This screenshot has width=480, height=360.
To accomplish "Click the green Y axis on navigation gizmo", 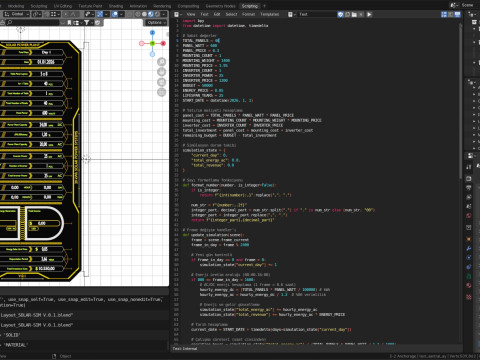I will pos(152,43).
